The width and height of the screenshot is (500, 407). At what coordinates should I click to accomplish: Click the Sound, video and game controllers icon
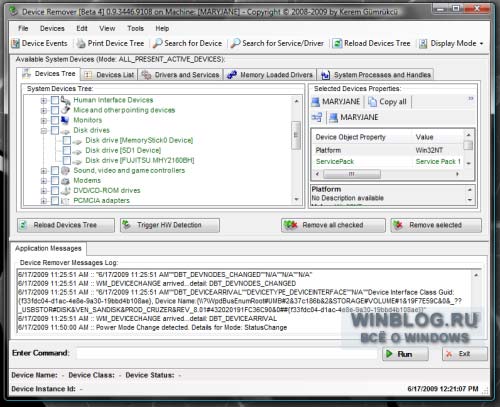click(x=65, y=171)
